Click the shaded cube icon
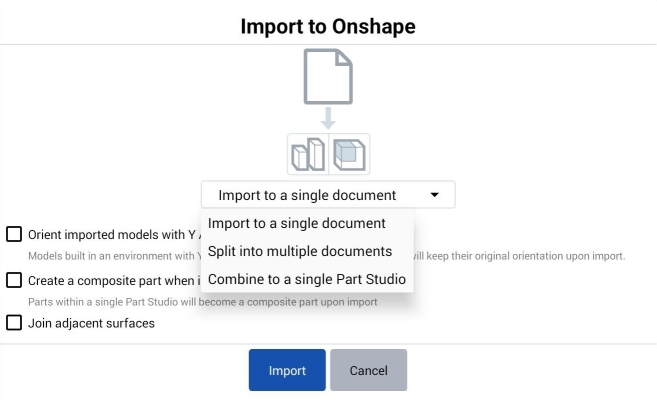 click(349, 155)
